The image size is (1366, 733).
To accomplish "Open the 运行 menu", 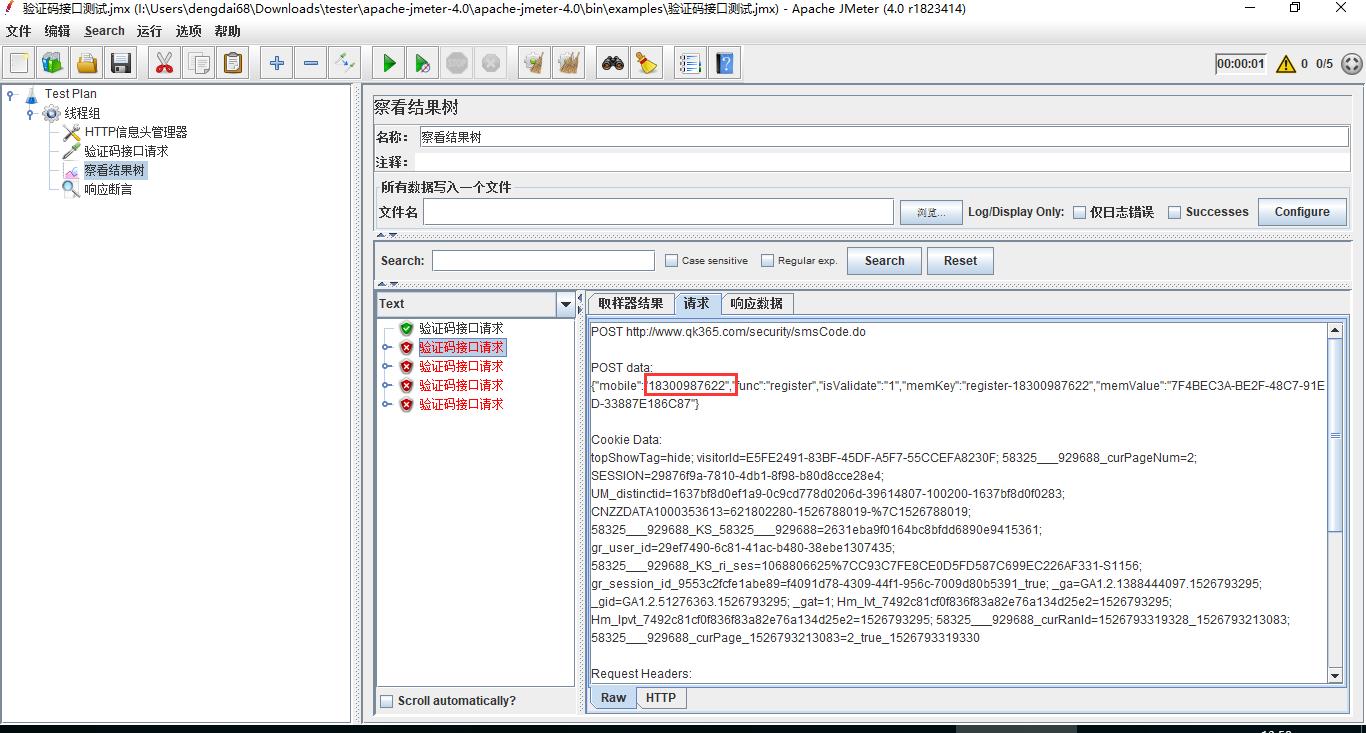I will (150, 31).
